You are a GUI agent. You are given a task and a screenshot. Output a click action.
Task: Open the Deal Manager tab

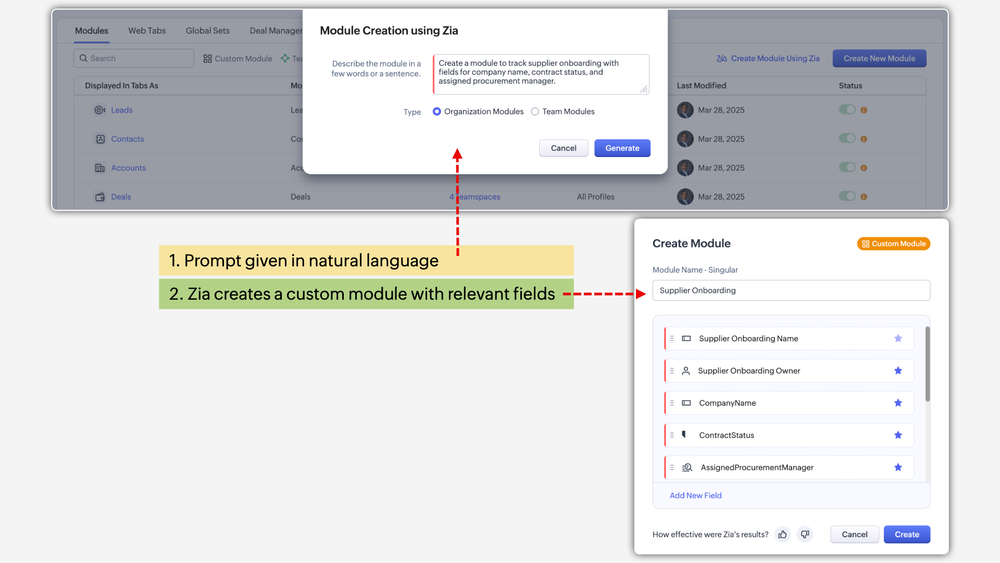(276, 31)
